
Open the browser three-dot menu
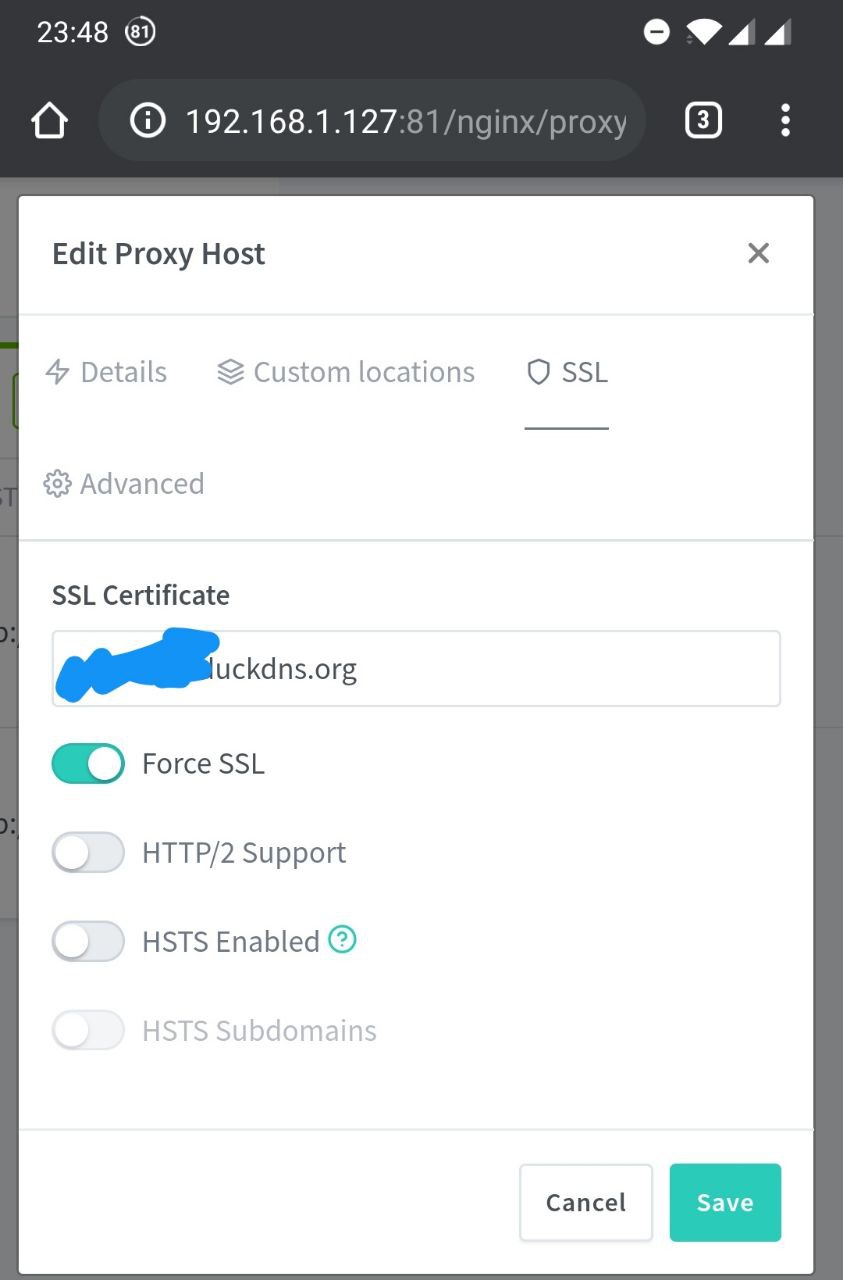[x=785, y=121]
